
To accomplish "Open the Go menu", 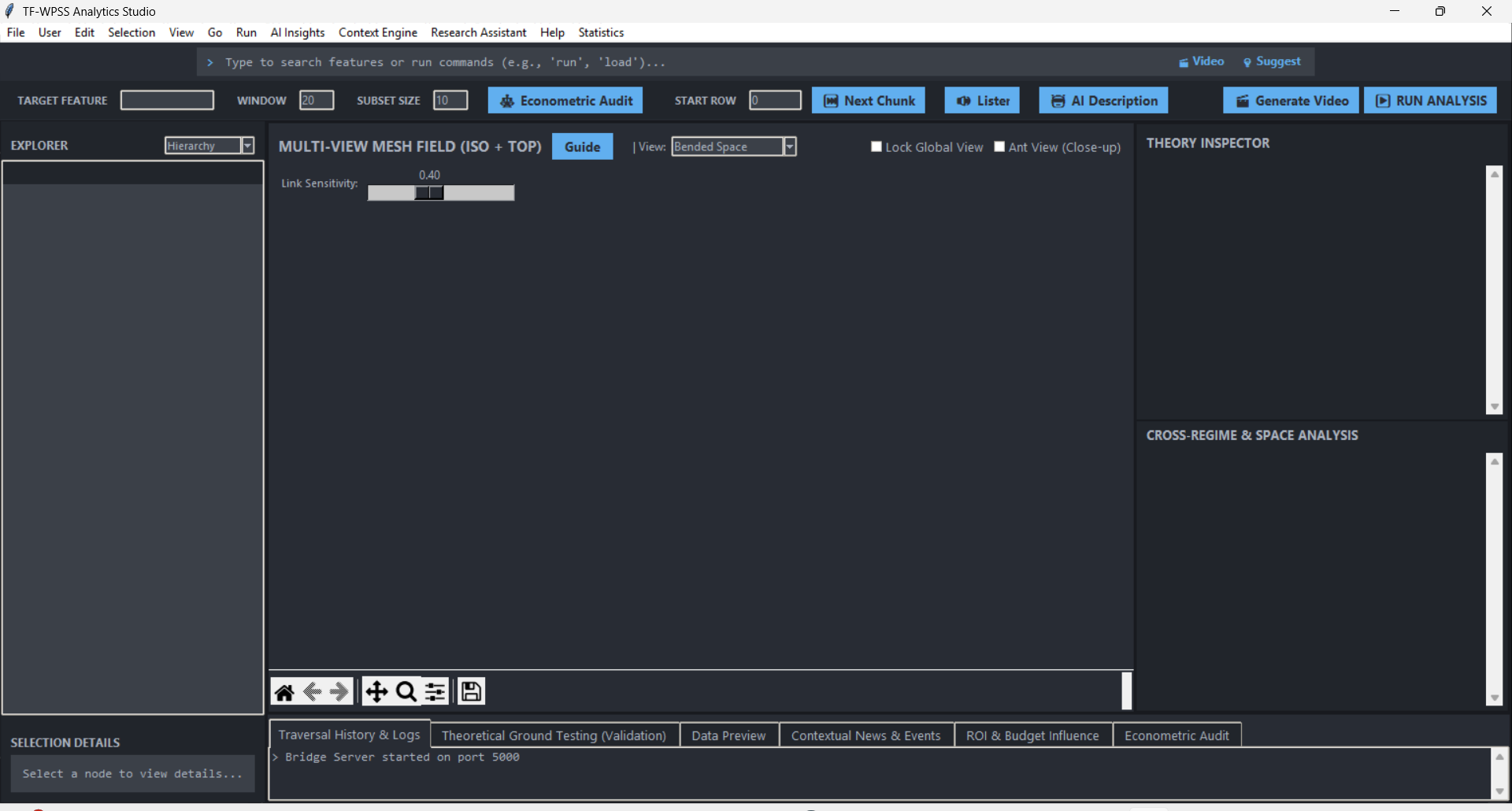I will pos(215,32).
